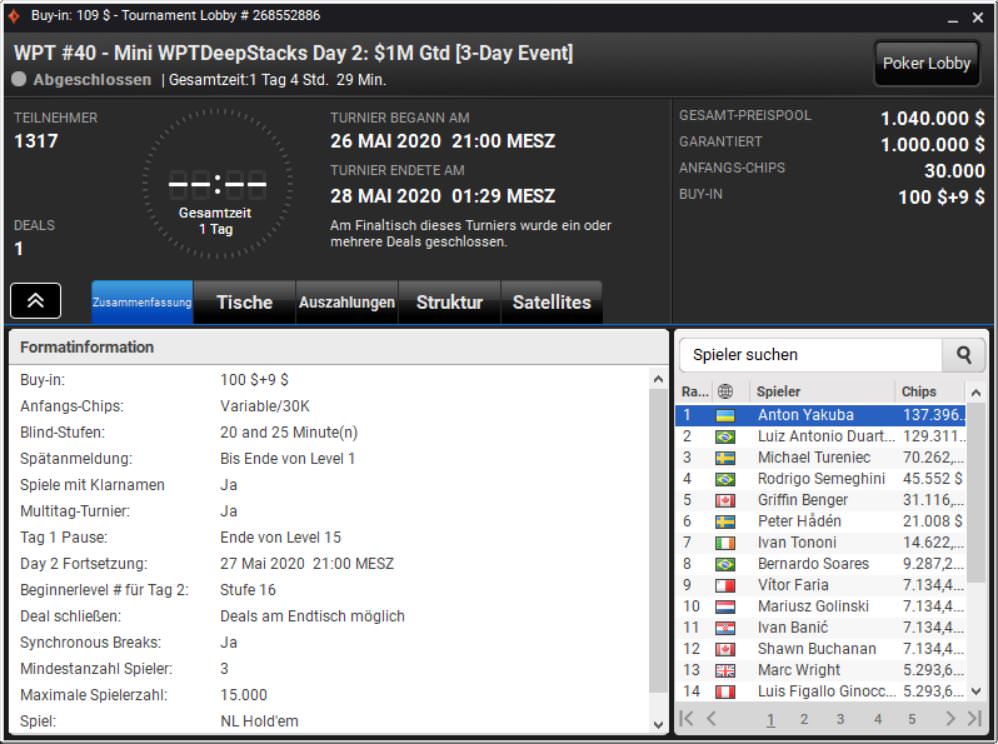This screenshot has height=744, width=998.
Task: Click the partypoker diamond logo icon
Action: pos(13,17)
